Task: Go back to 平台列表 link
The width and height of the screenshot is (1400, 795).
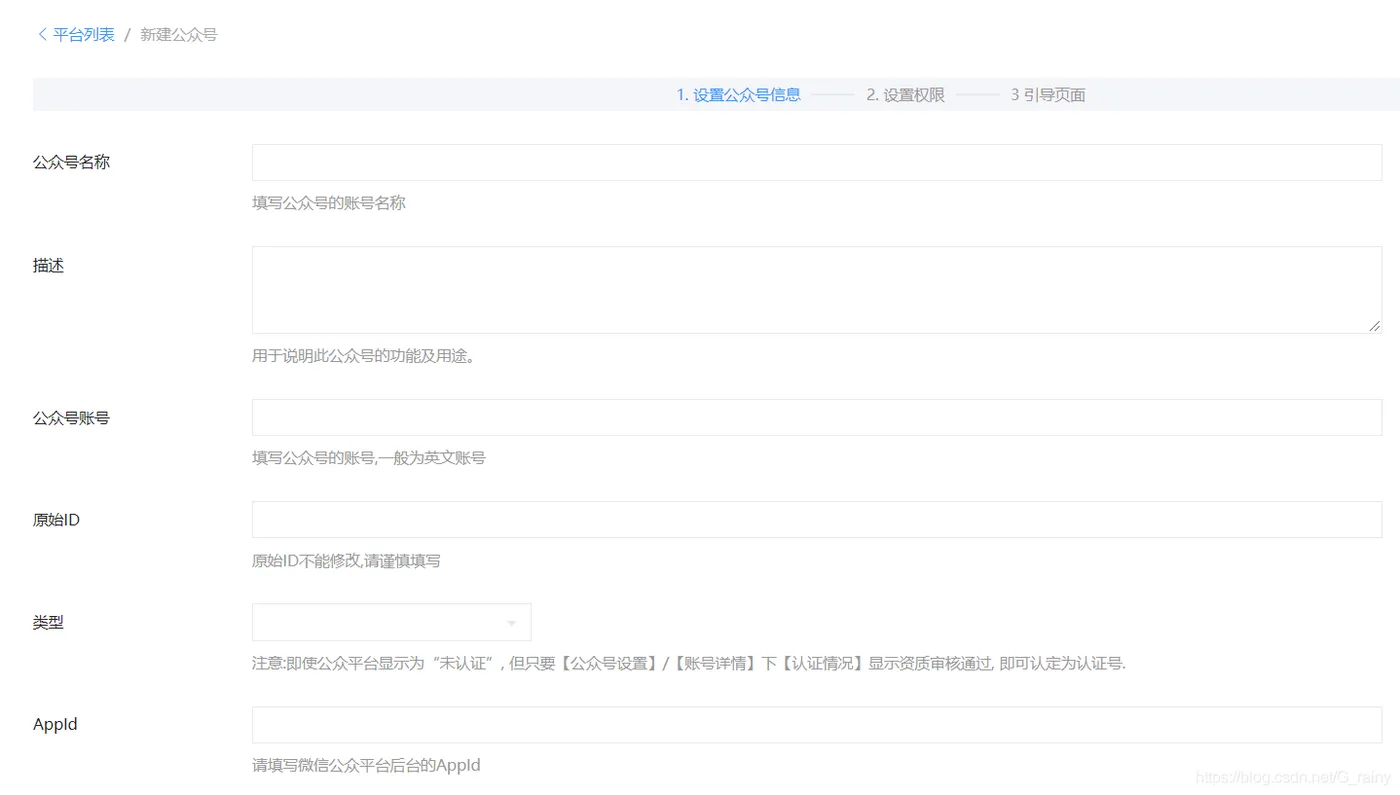Action: tap(84, 34)
